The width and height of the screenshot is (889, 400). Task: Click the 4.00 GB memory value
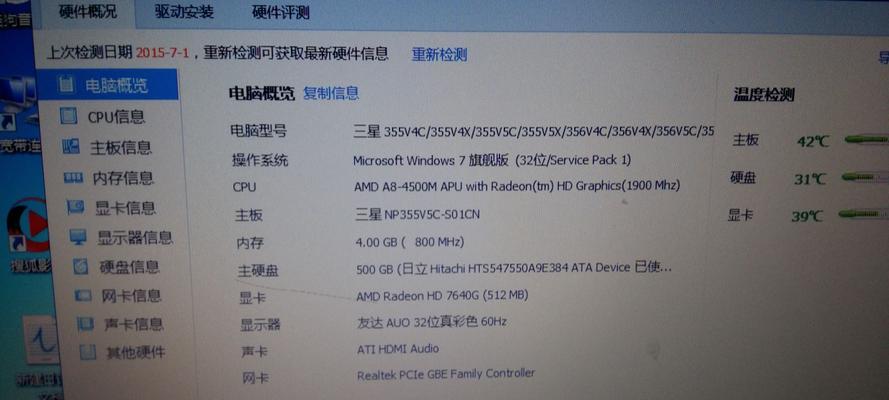[410, 242]
